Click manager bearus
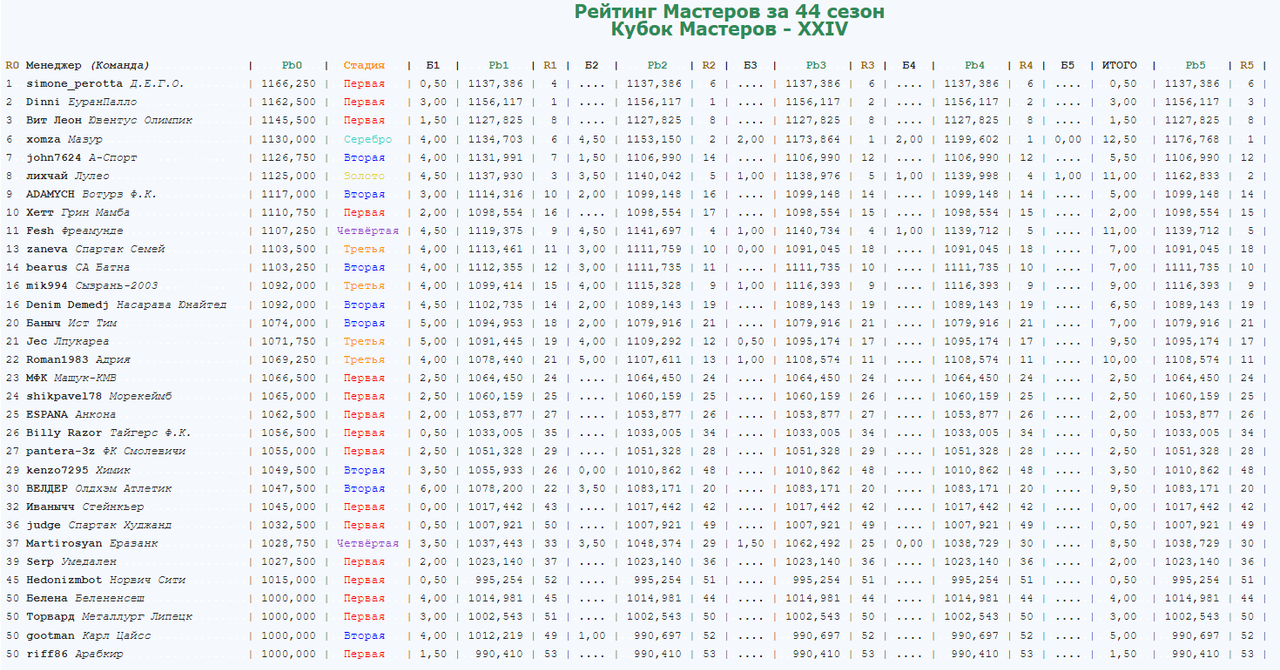 47,267
